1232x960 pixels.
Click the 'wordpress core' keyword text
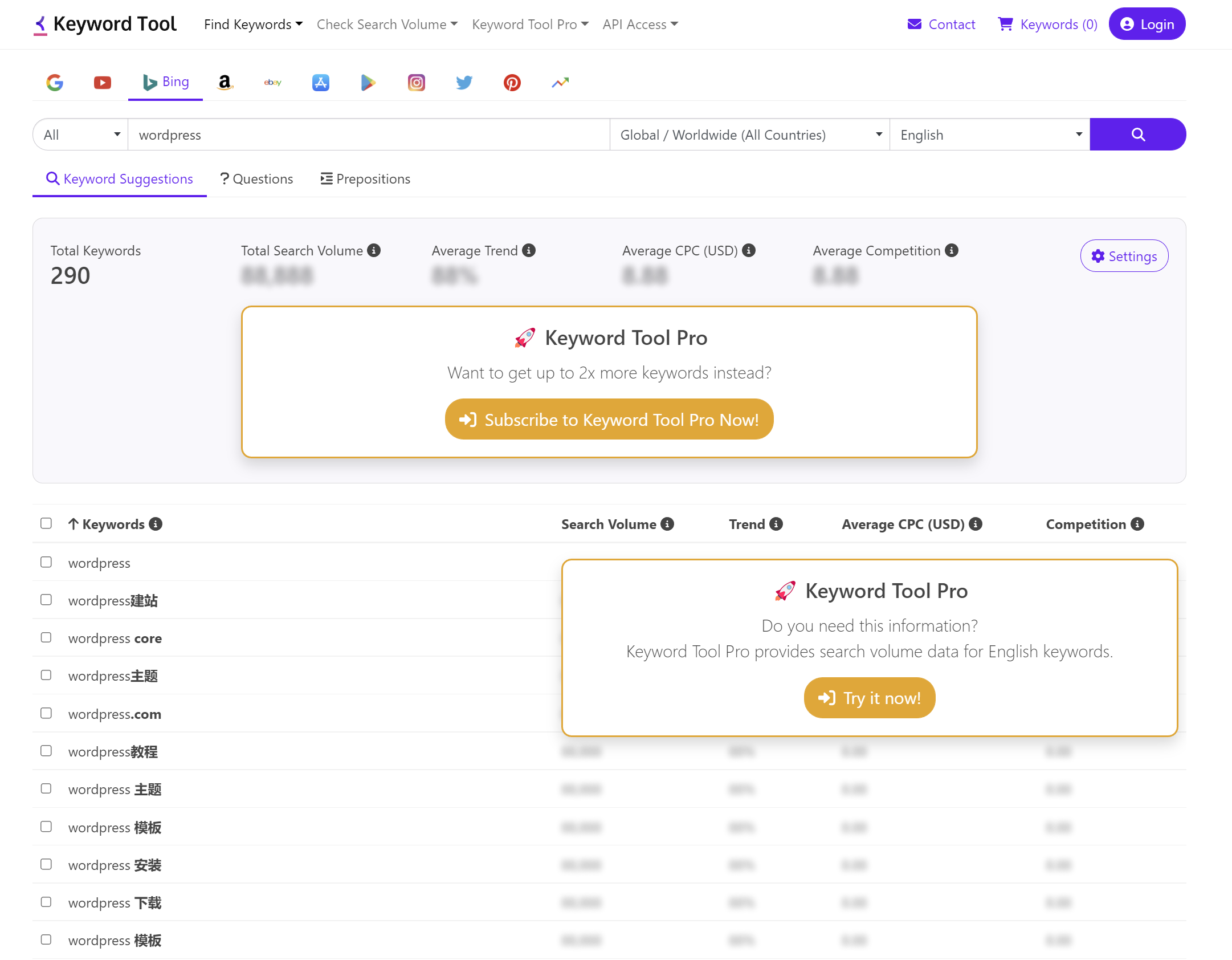coord(115,638)
